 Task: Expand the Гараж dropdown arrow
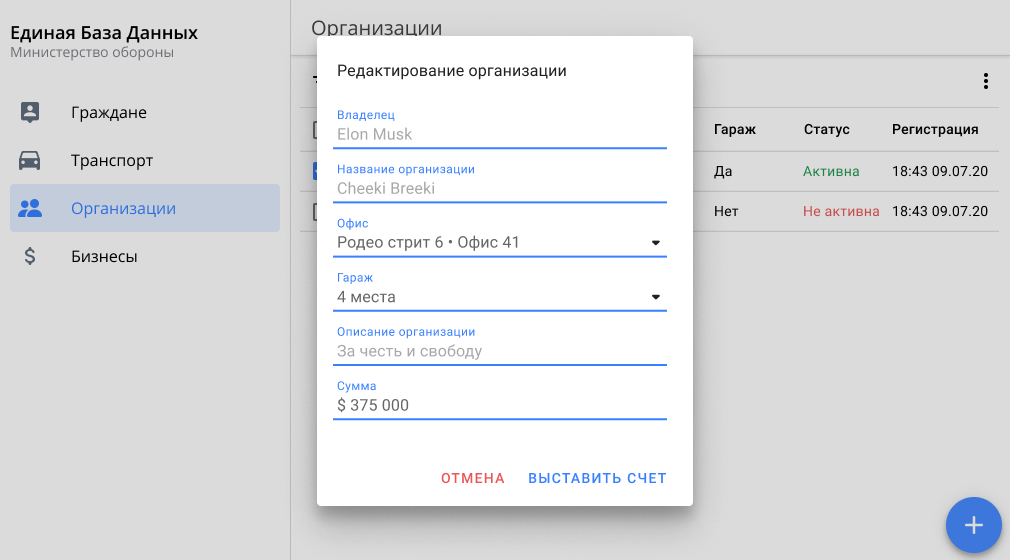[656, 297]
